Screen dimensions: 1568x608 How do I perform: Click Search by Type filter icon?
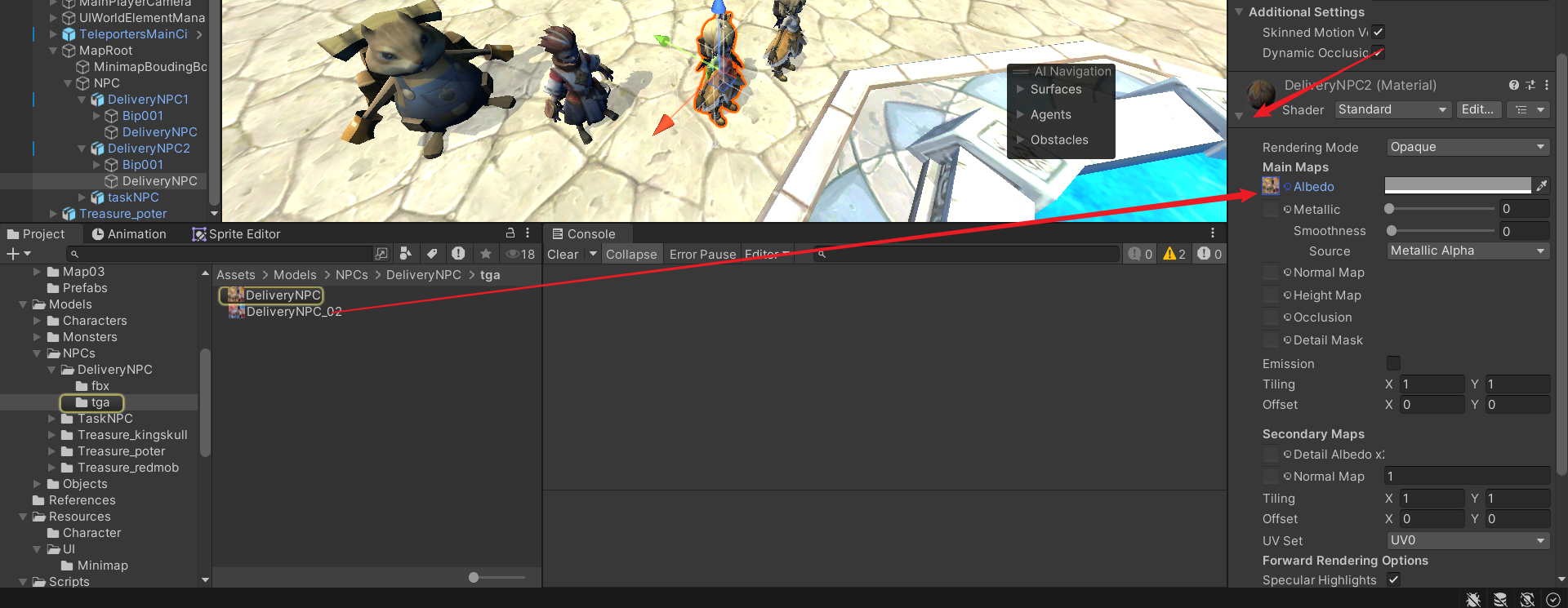(x=406, y=254)
